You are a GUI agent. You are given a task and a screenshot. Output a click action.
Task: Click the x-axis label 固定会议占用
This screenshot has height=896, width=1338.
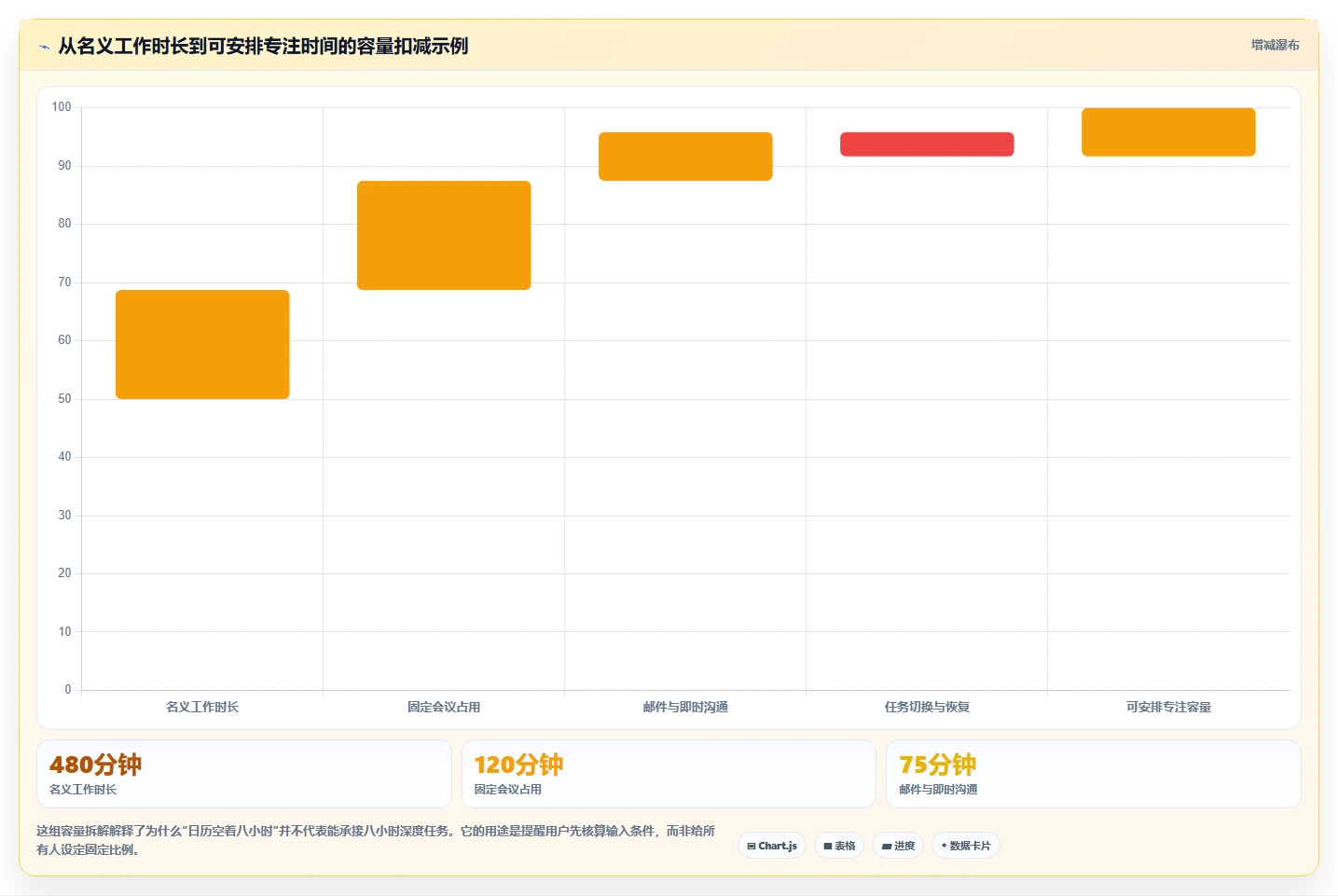coord(444,707)
